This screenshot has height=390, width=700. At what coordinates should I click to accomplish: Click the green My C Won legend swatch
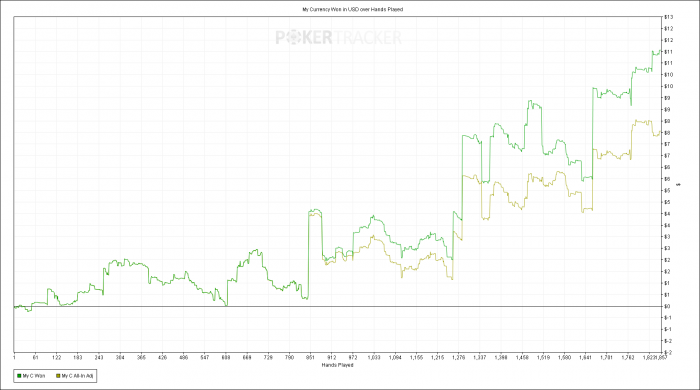tap(19, 376)
